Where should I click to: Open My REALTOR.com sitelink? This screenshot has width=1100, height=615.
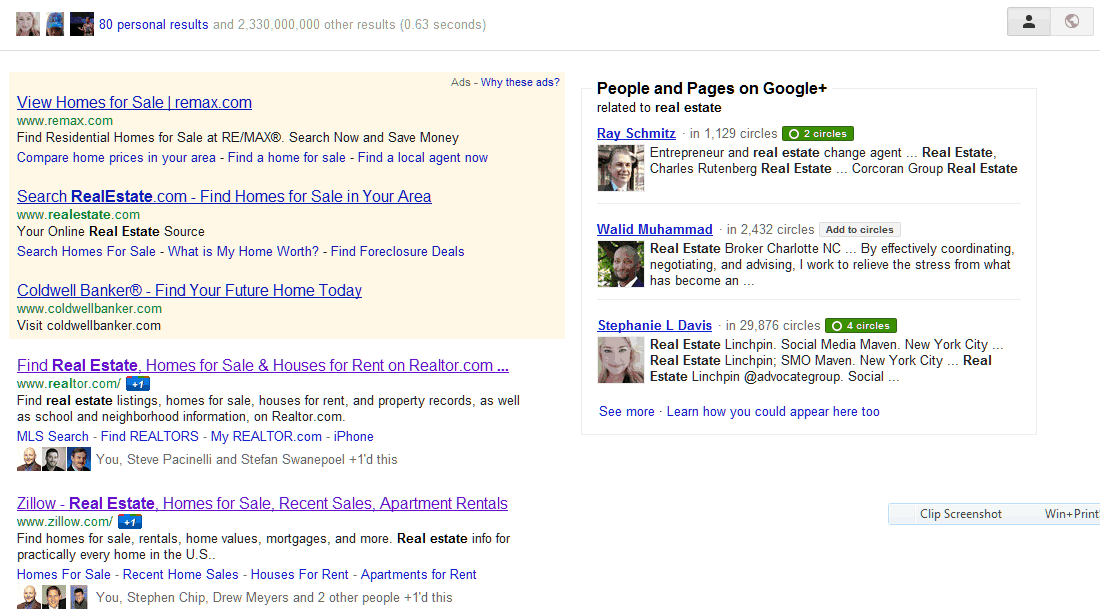click(266, 436)
